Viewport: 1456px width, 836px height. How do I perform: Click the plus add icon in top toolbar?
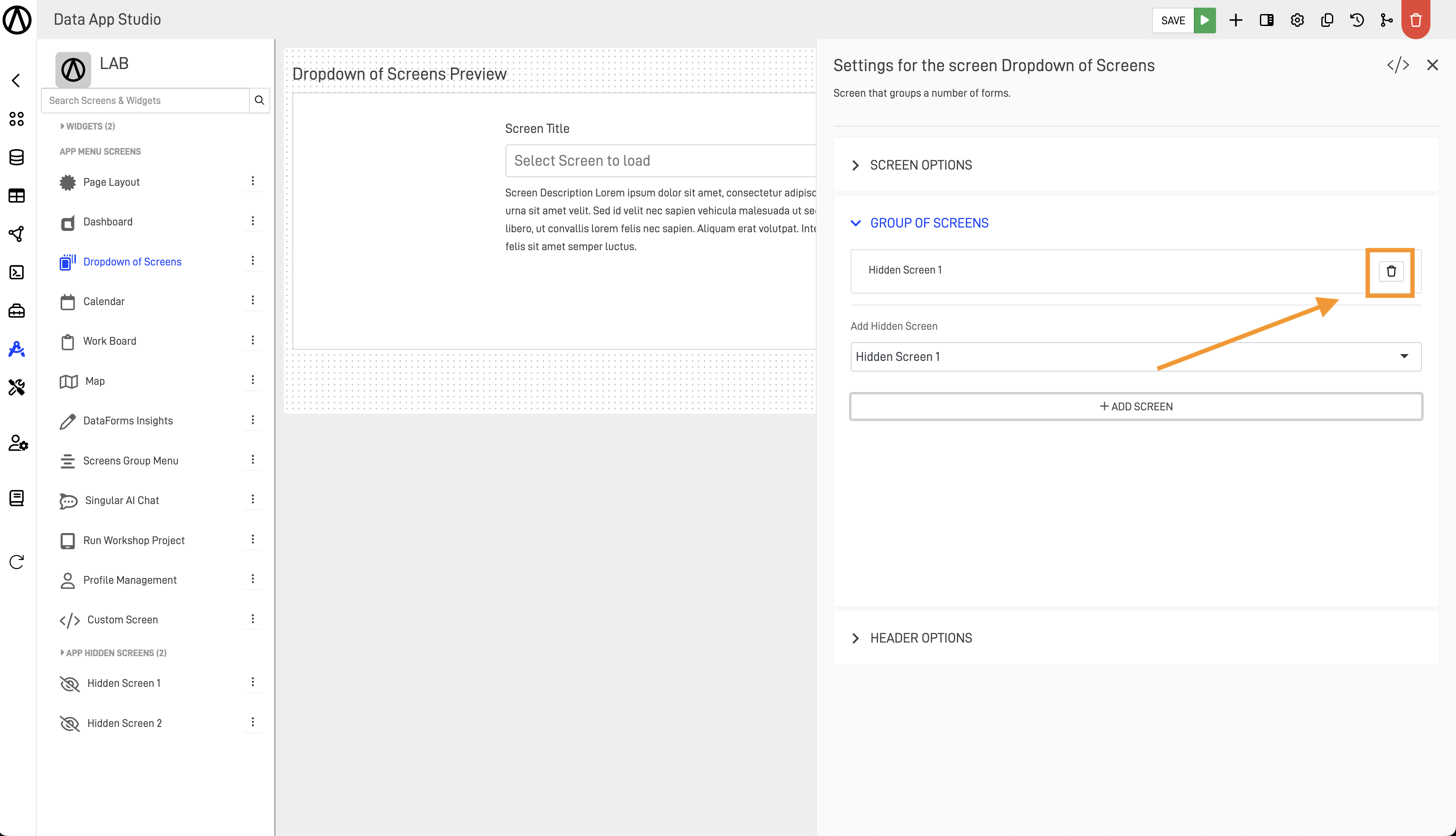[x=1236, y=20]
